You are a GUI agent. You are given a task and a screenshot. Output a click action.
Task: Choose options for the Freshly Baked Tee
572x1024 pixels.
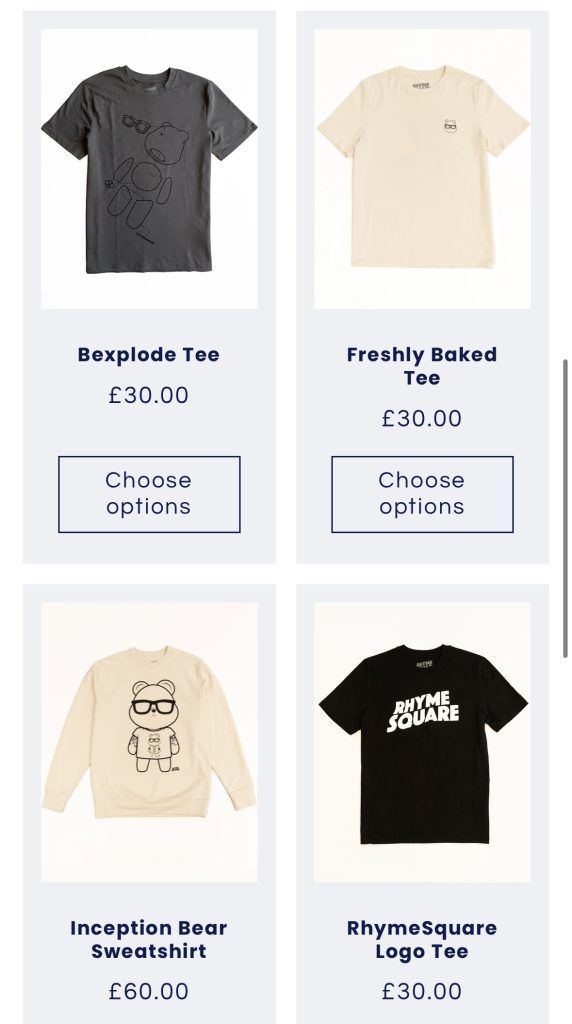(422, 494)
